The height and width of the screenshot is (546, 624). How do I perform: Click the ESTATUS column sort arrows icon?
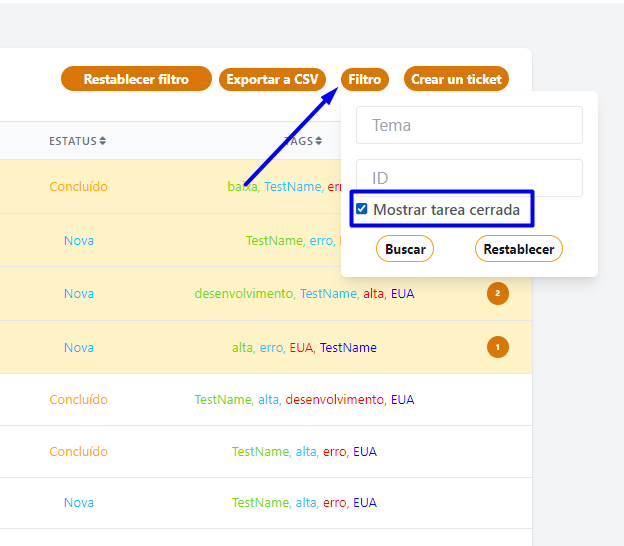[x=102, y=141]
